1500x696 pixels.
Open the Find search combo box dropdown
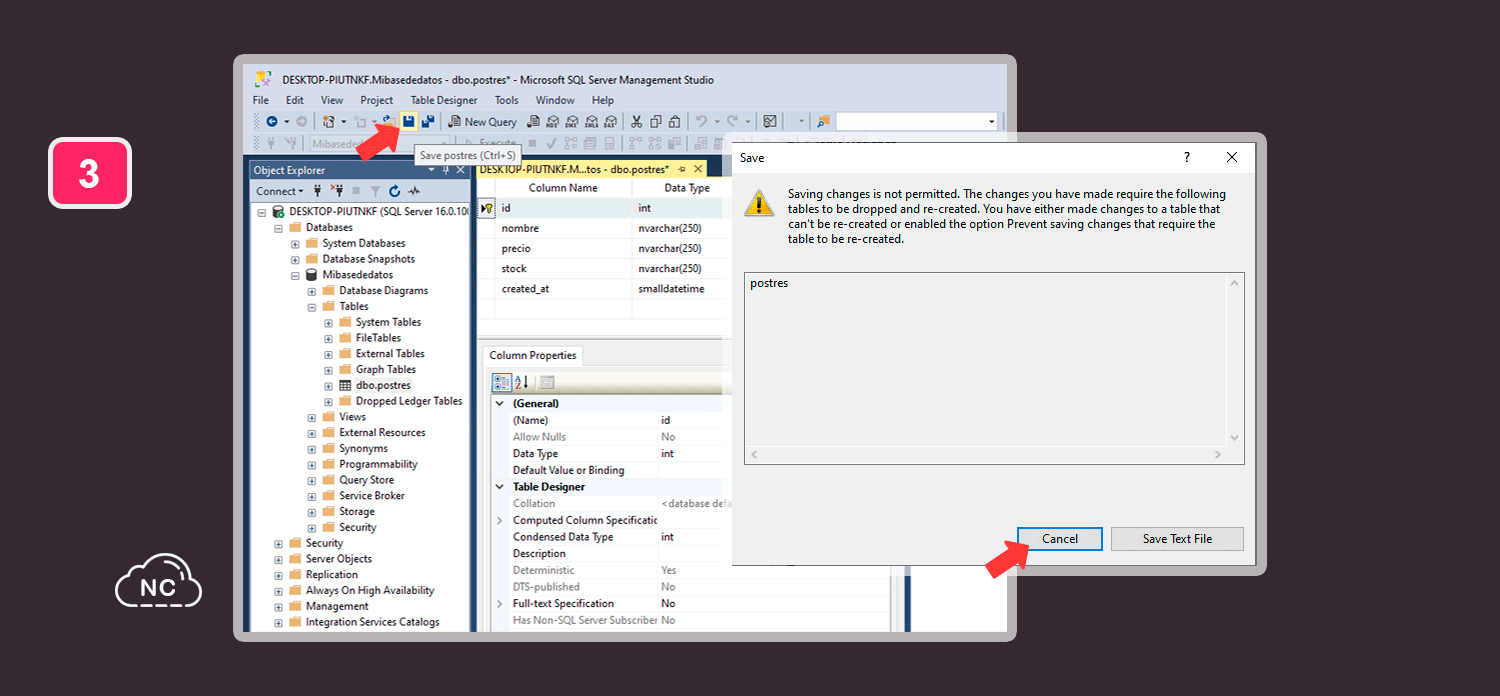click(991, 121)
